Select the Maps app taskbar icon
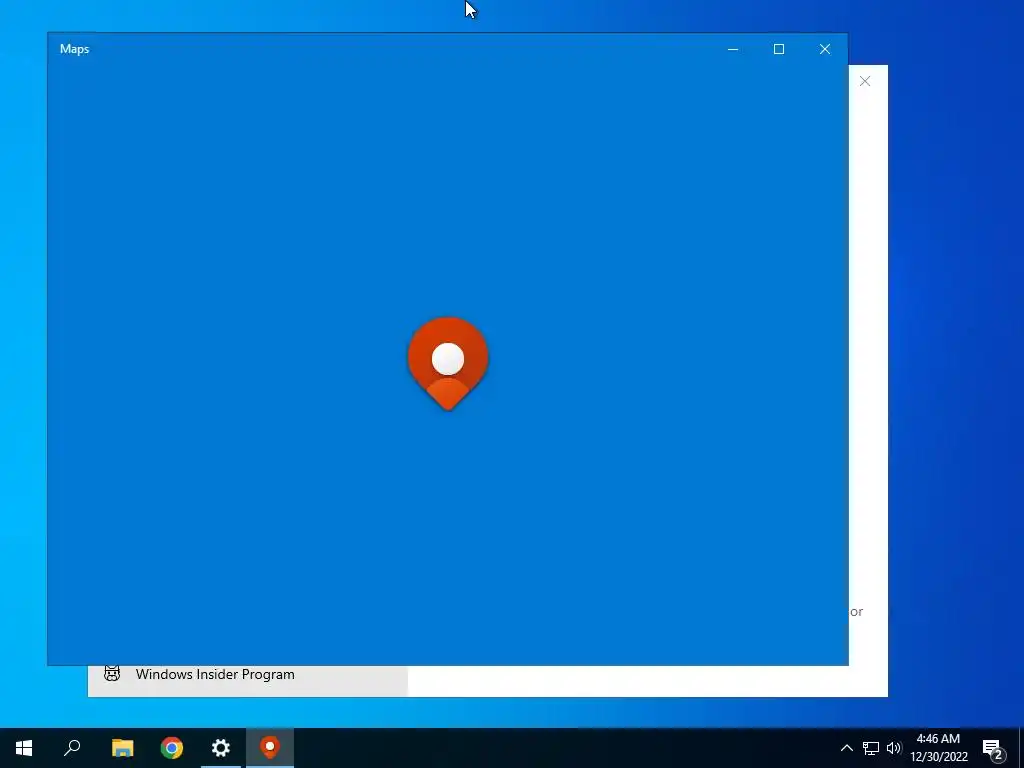 point(270,748)
